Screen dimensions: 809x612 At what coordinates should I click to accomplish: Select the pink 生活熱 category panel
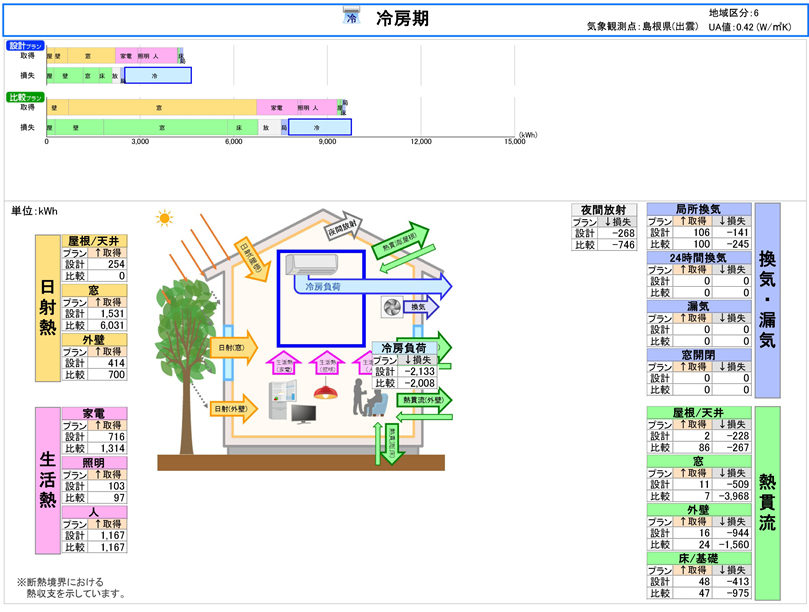point(47,481)
